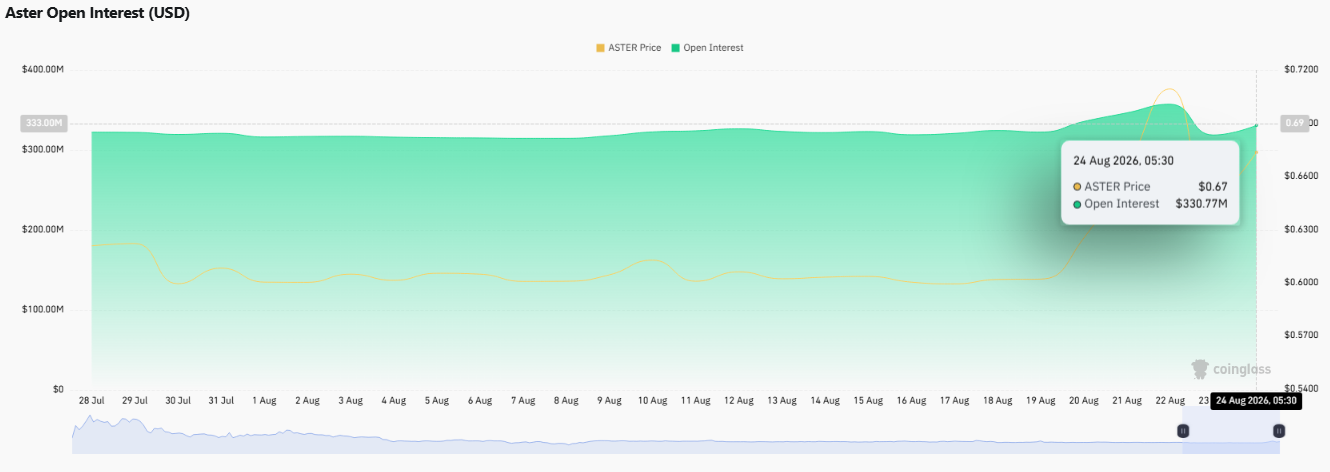The width and height of the screenshot is (1330, 472).
Task: Click the 29 Jul date label
Action: [135, 400]
